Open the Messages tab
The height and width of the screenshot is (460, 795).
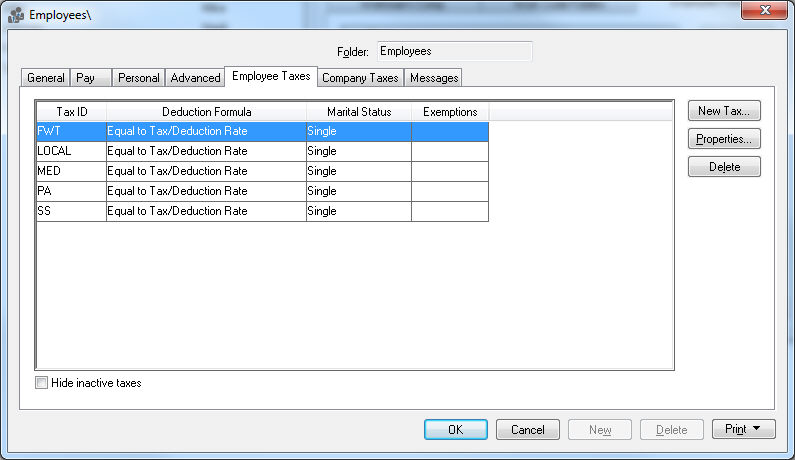coord(433,78)
